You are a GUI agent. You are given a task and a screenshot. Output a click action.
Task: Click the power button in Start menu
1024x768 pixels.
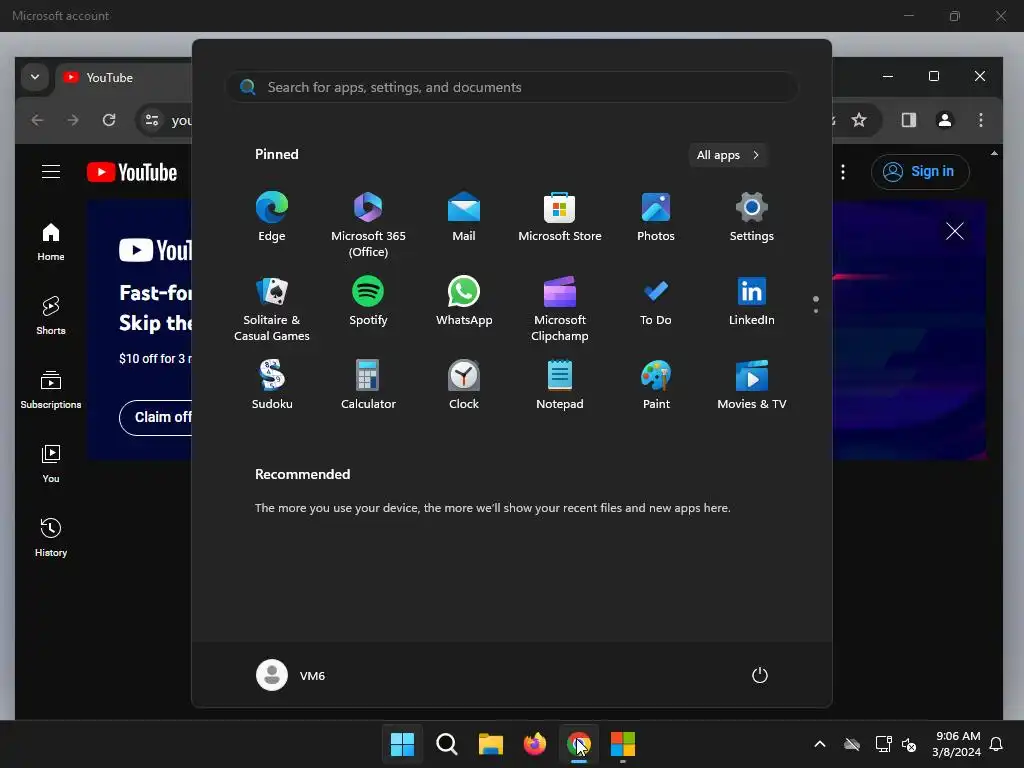760,675
